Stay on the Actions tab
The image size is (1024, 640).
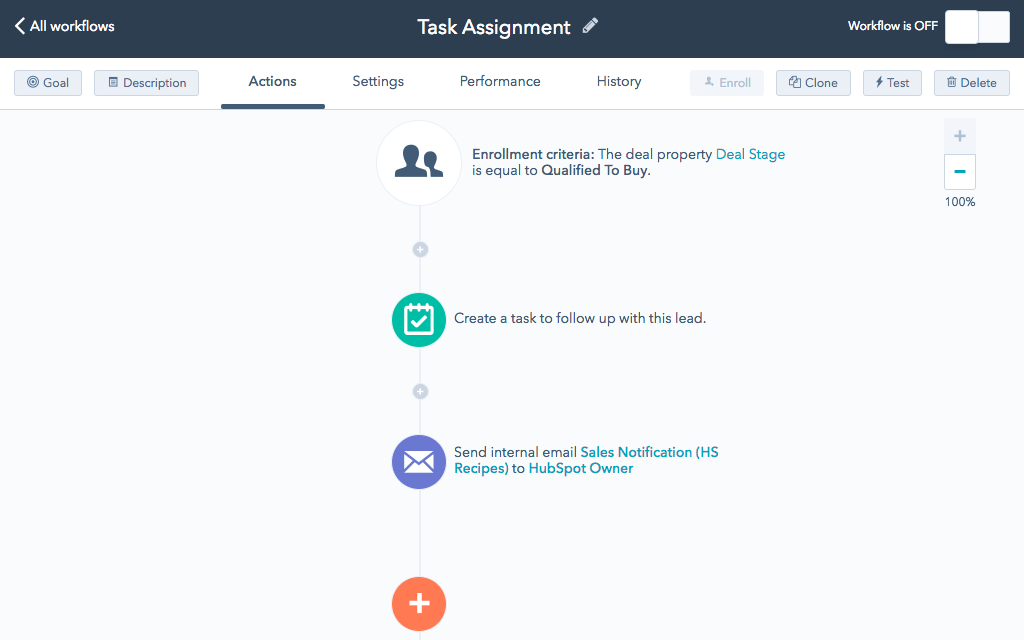click(x=272, y=81)
